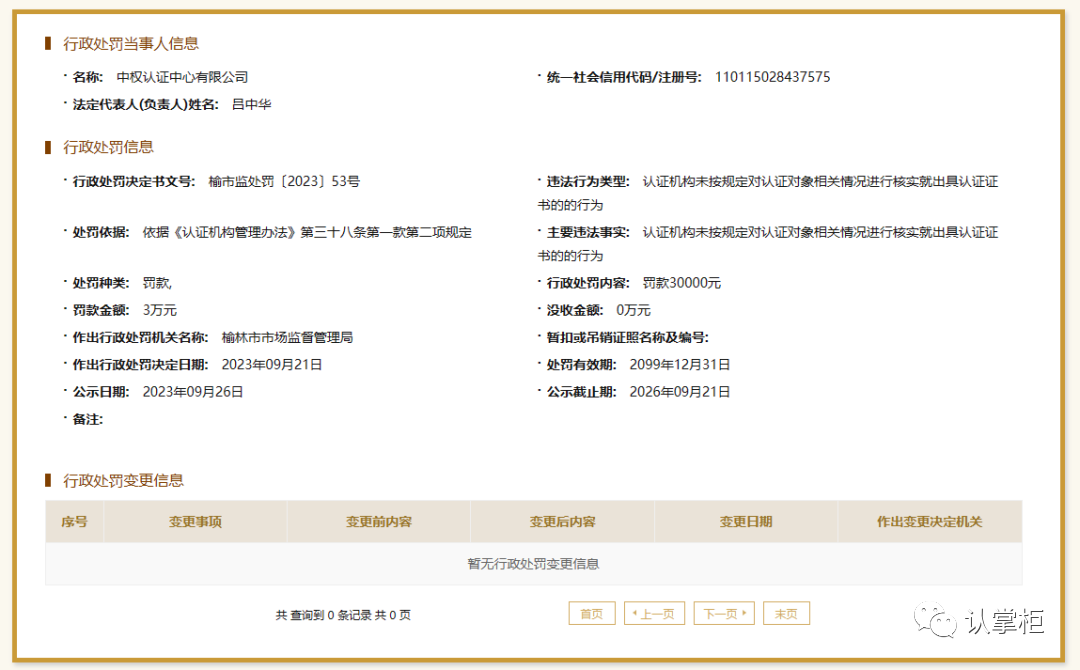Click the 上一页 previous page button
This screenshot has height=670, width=1080.
click(654, 614)
